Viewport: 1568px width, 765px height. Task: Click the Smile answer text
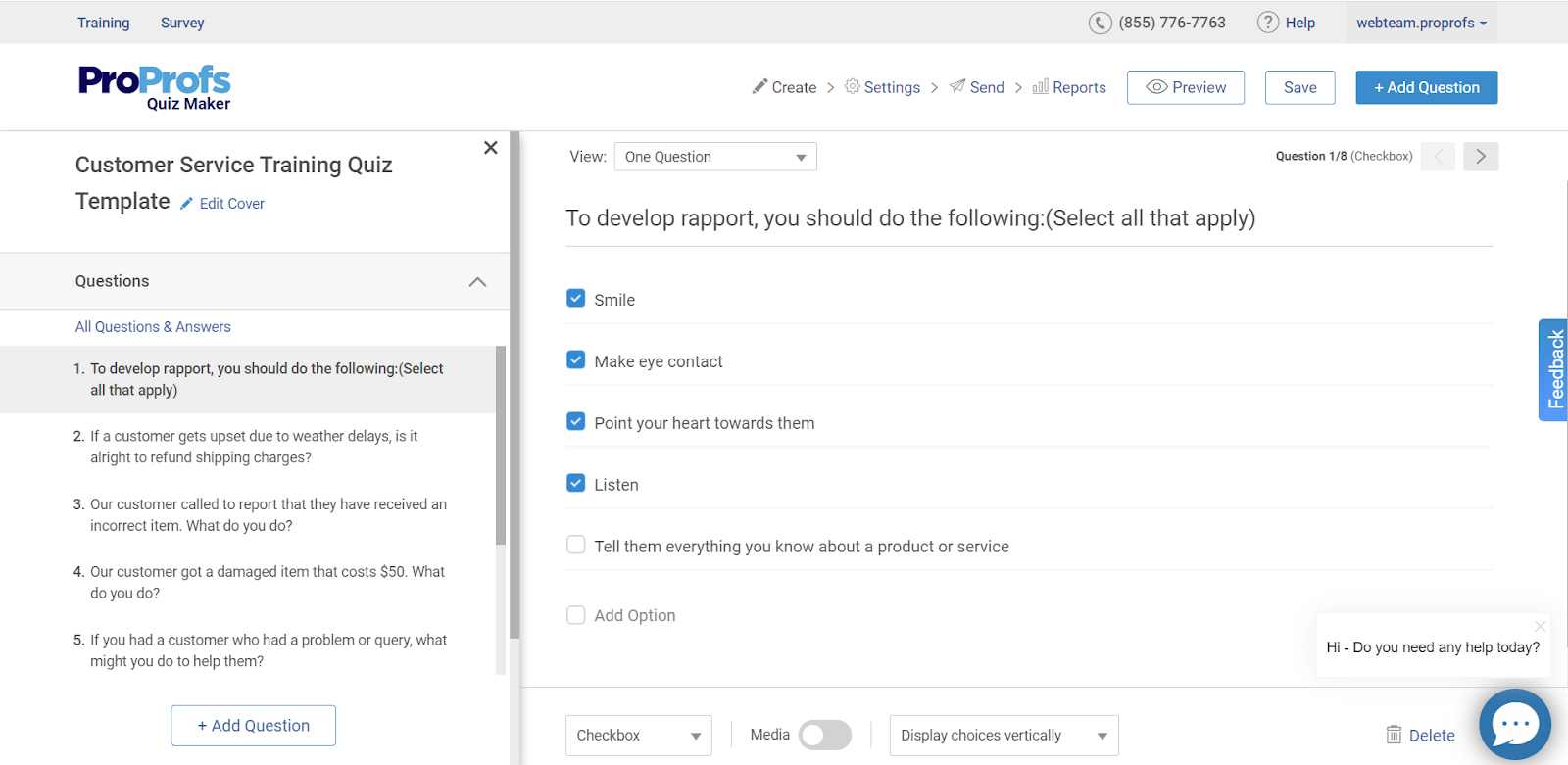[614, 300]
